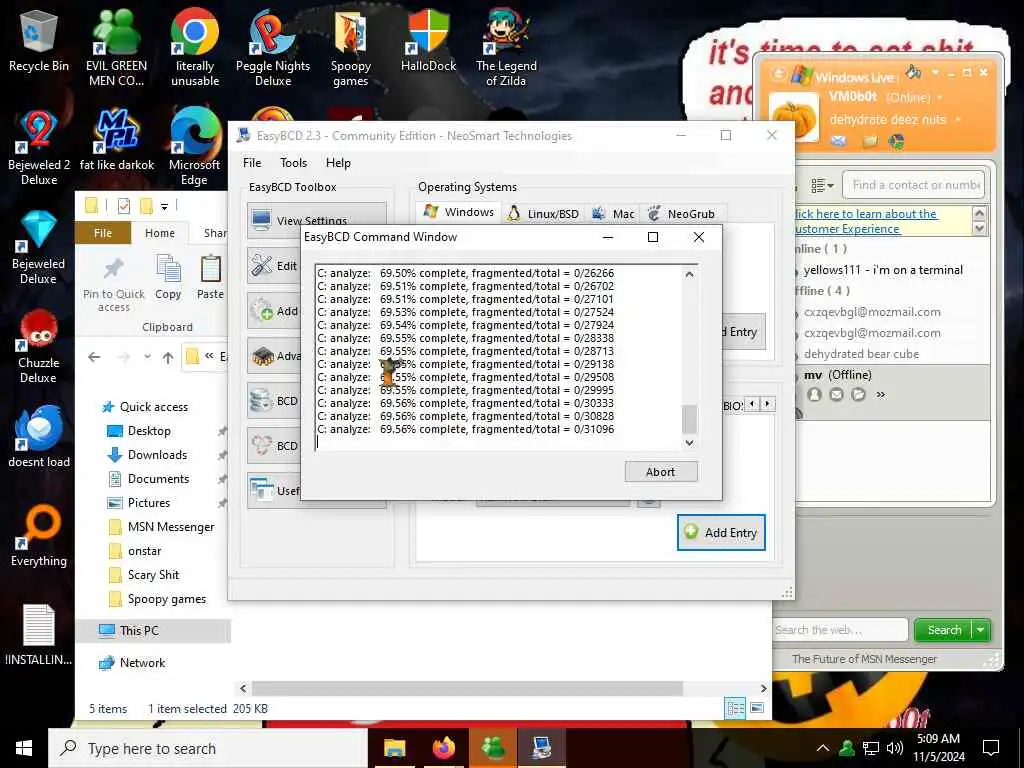The image size is (1024, 768).
Task: Click Search button in Messenger
Action: point(944,630)
